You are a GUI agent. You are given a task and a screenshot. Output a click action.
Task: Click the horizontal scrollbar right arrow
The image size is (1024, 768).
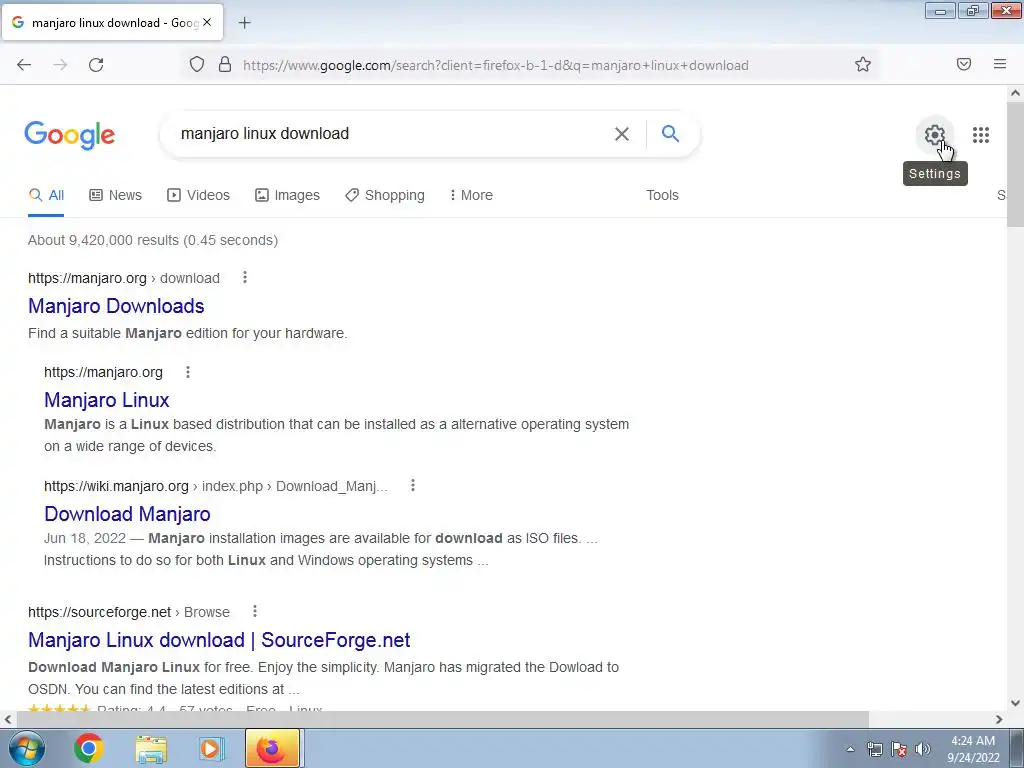tap(999, 719)
